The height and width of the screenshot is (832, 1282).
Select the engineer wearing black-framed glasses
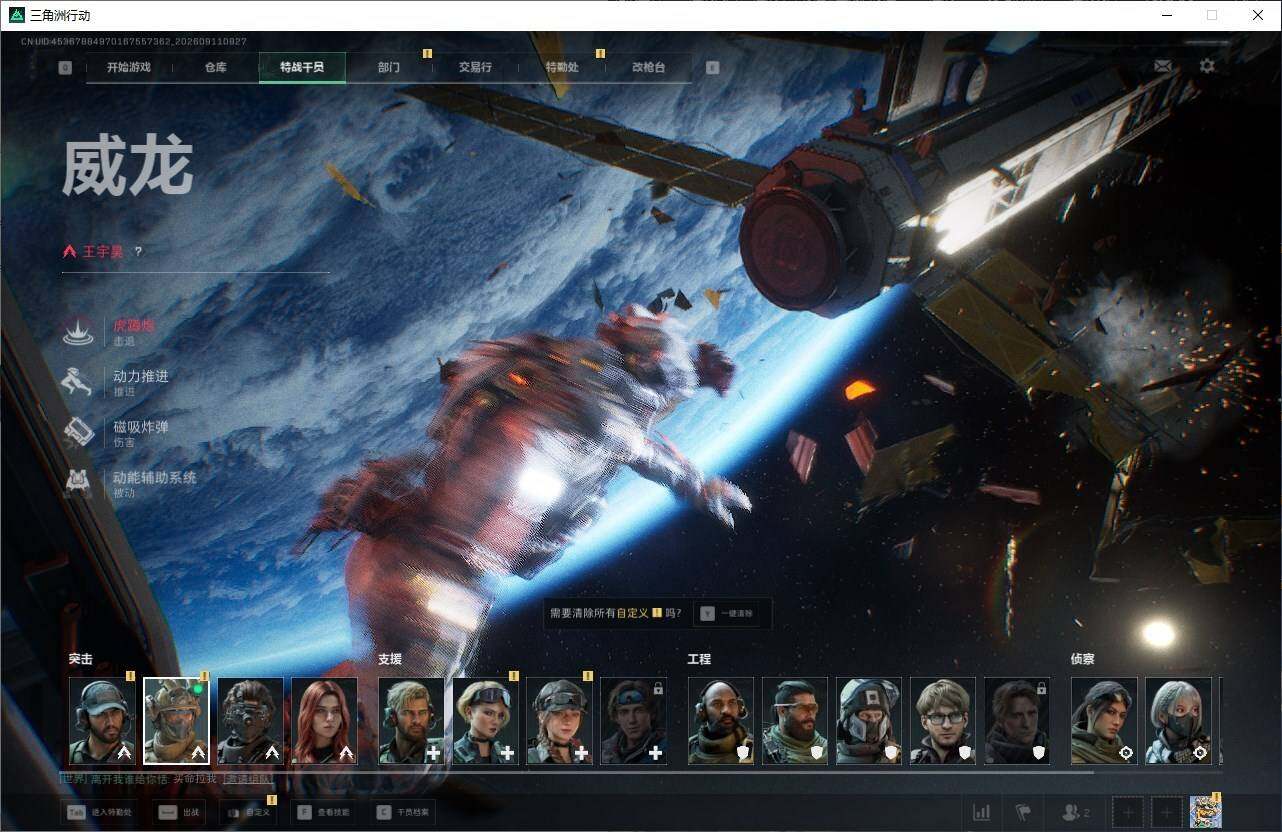click(x=943, y=721)
